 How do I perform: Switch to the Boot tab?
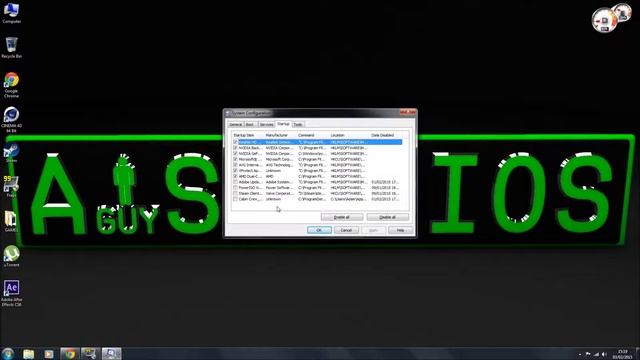[250, 124]
